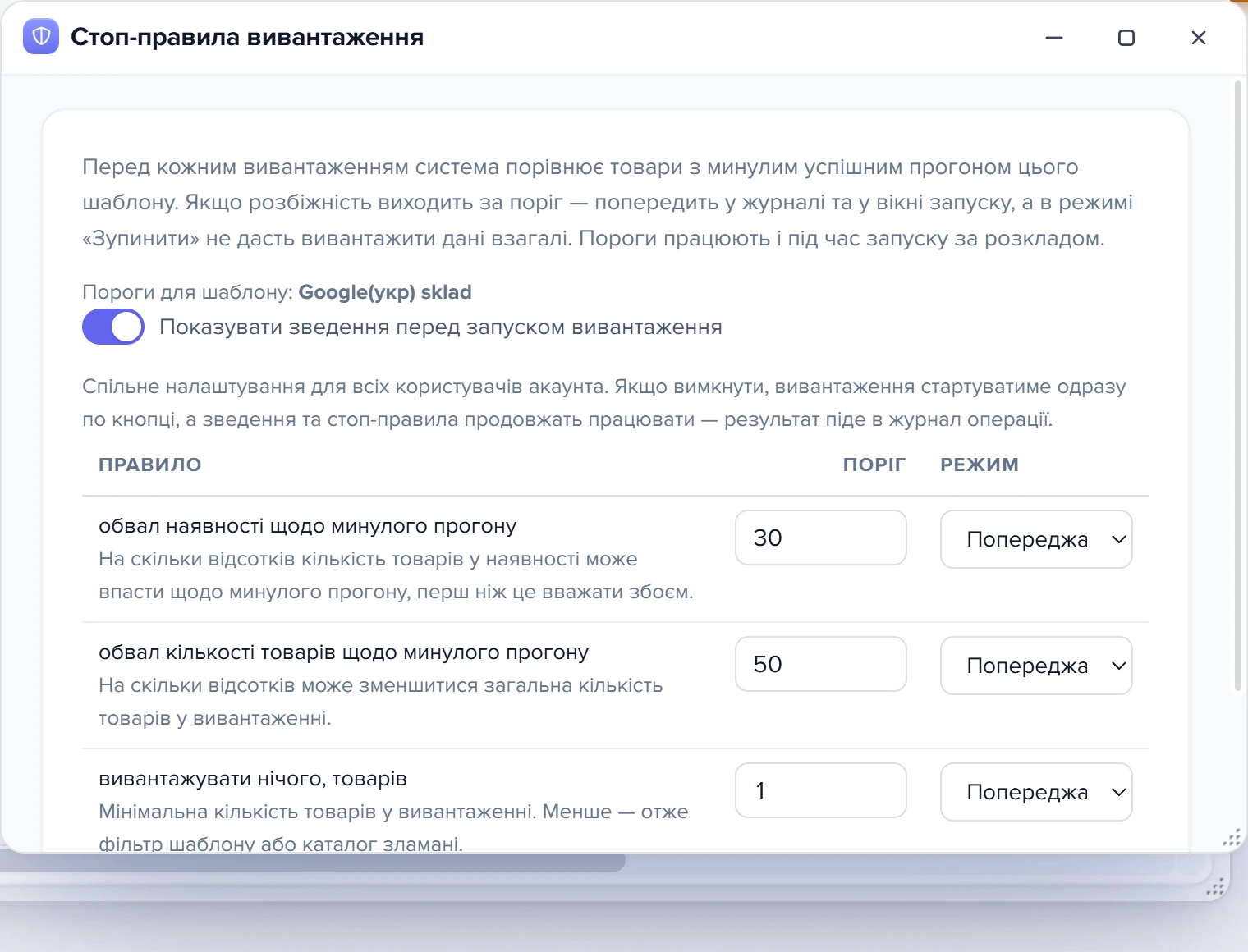Toggle the summary-before-export switch off
Image resolution: width=1248 pixels, height=952 pixels.
point(113,327)
